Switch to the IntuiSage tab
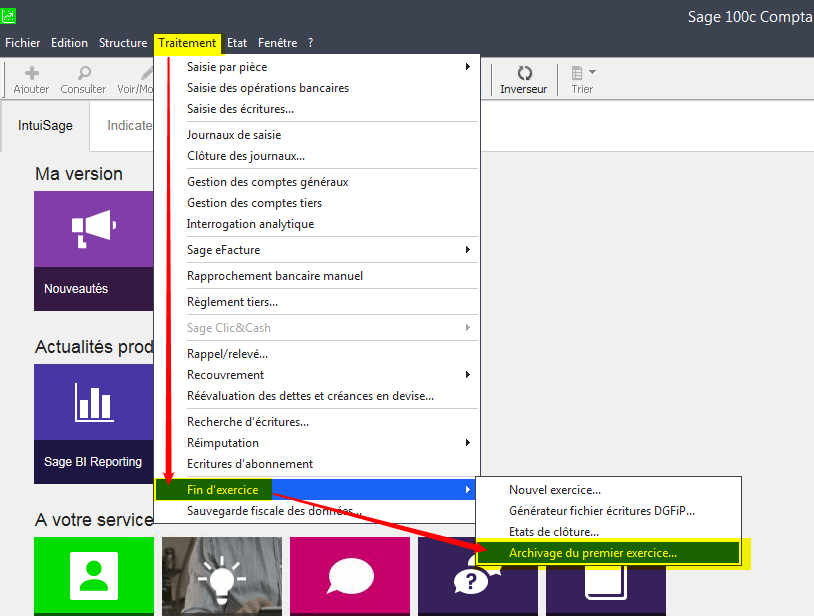 click(x=45, y=126)
